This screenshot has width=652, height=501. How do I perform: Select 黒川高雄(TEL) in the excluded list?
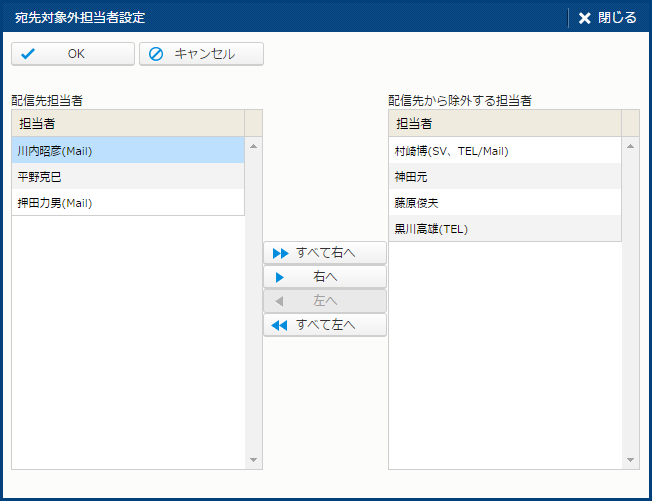pyautogui.click(x=504, y=229)
